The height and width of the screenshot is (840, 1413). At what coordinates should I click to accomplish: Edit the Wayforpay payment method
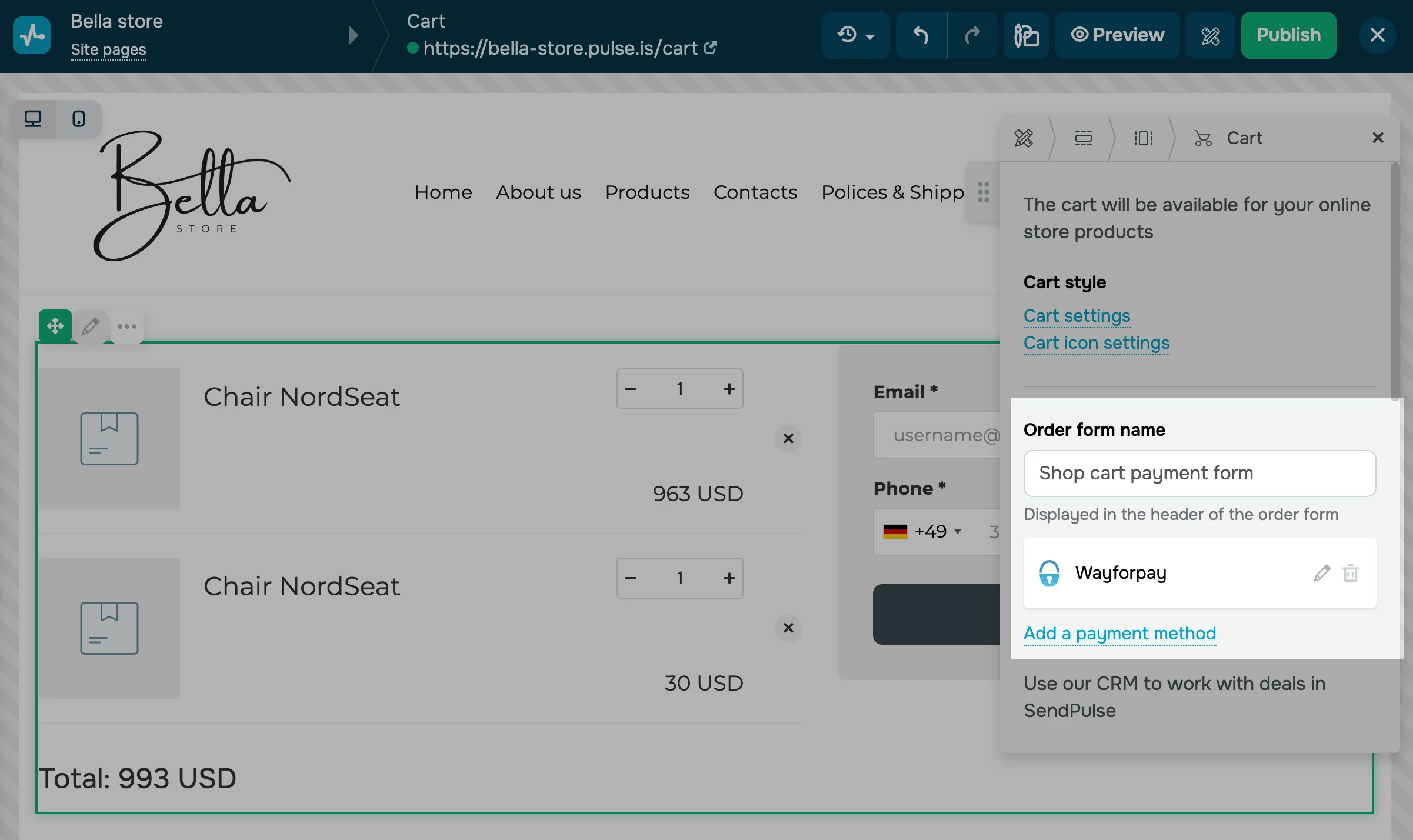coord(1321,573)
